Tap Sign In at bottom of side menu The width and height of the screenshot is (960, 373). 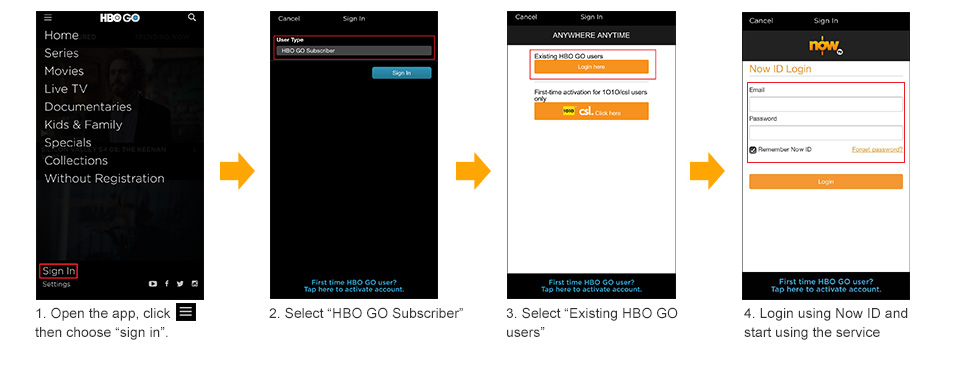coord(59,271)
